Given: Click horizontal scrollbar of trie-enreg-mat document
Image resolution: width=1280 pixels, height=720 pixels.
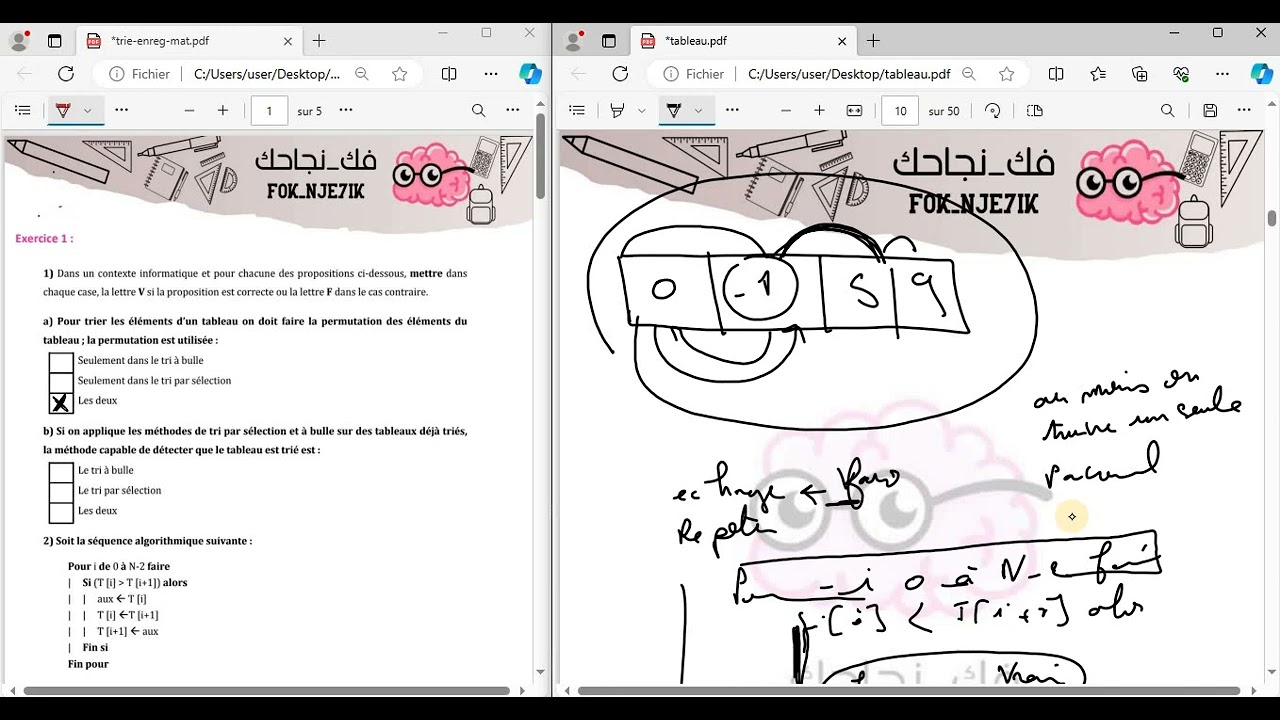Looking at the screenshot, I should [x=267, y=690].
